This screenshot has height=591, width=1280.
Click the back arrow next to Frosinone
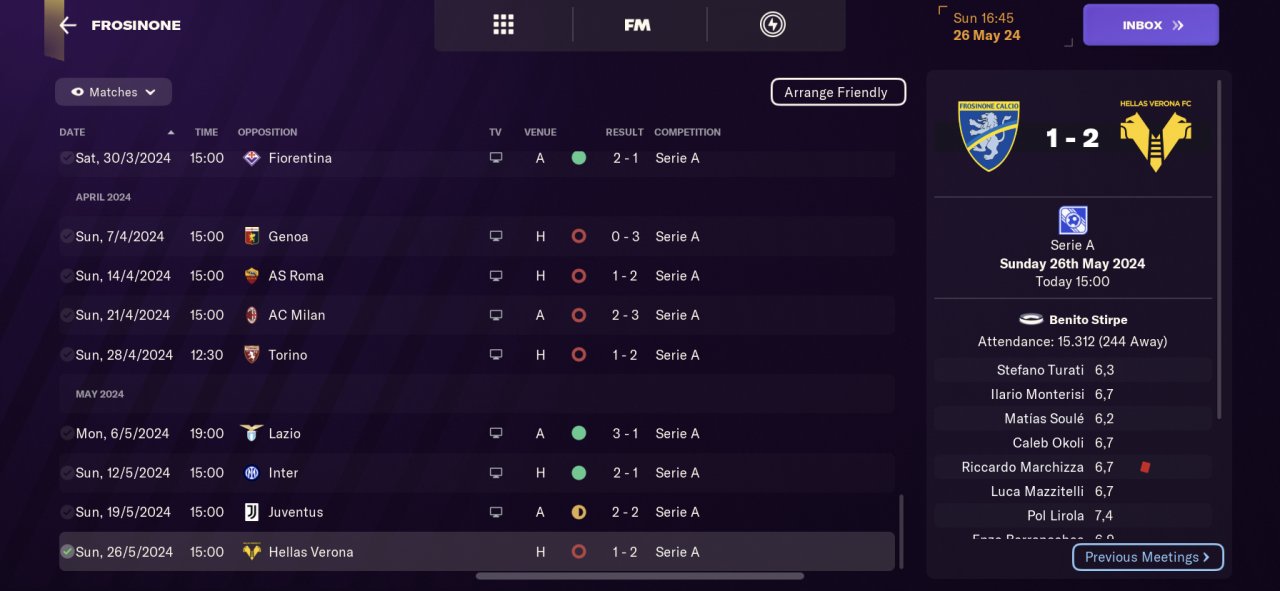67,26
